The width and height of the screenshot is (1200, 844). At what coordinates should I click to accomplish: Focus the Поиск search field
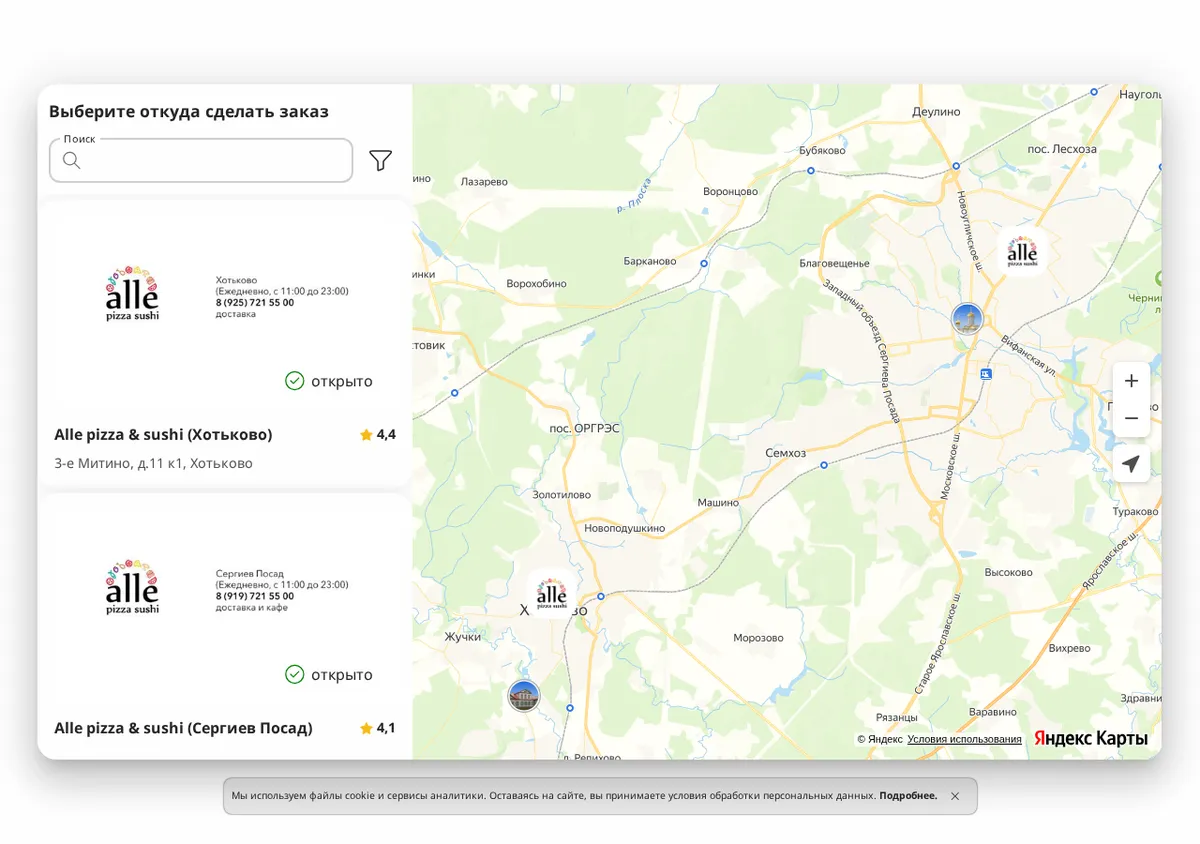201,160
